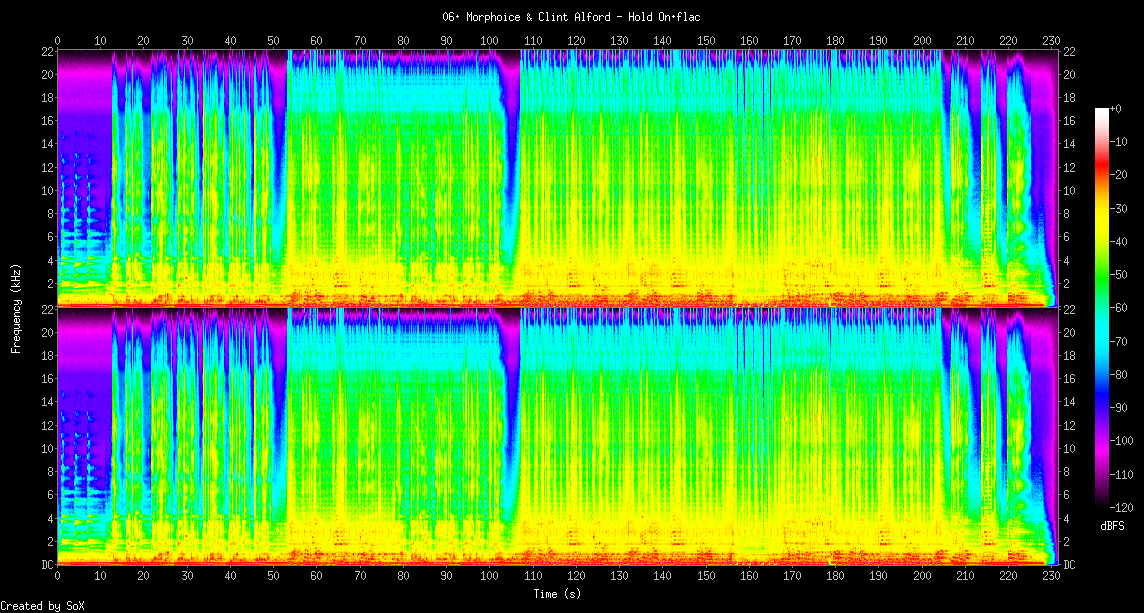1144x613 pixels.
Task: Click the file title "Hold On.flac" at top
Action: pyautogui.click(x=571, y=17)
